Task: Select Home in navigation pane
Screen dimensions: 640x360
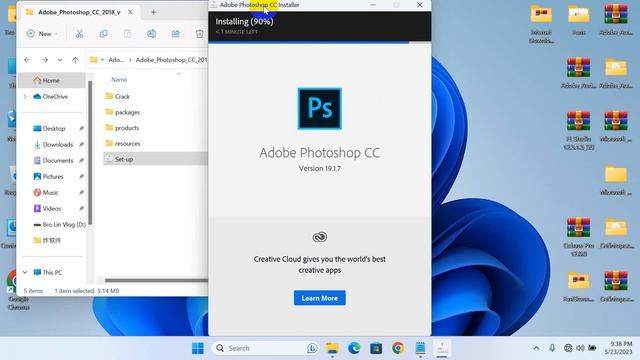Action: (51, 80)
